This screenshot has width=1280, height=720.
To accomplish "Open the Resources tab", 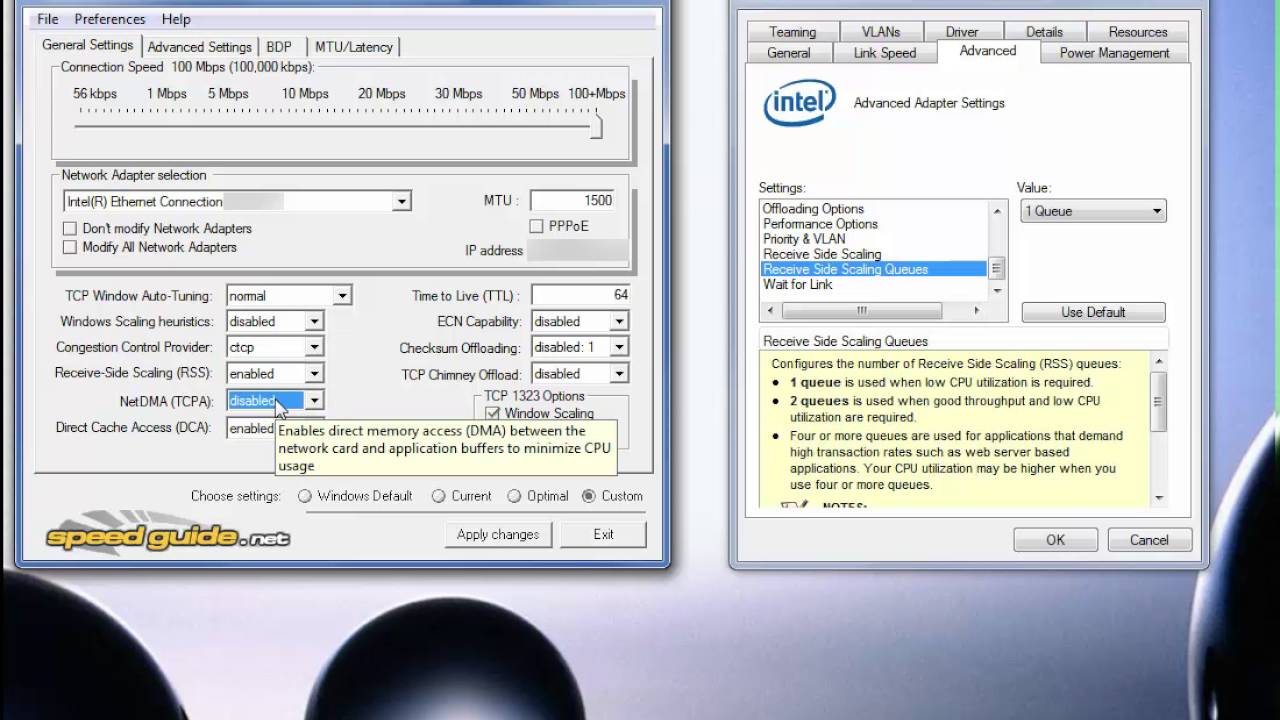I will tap(1138, 32).
